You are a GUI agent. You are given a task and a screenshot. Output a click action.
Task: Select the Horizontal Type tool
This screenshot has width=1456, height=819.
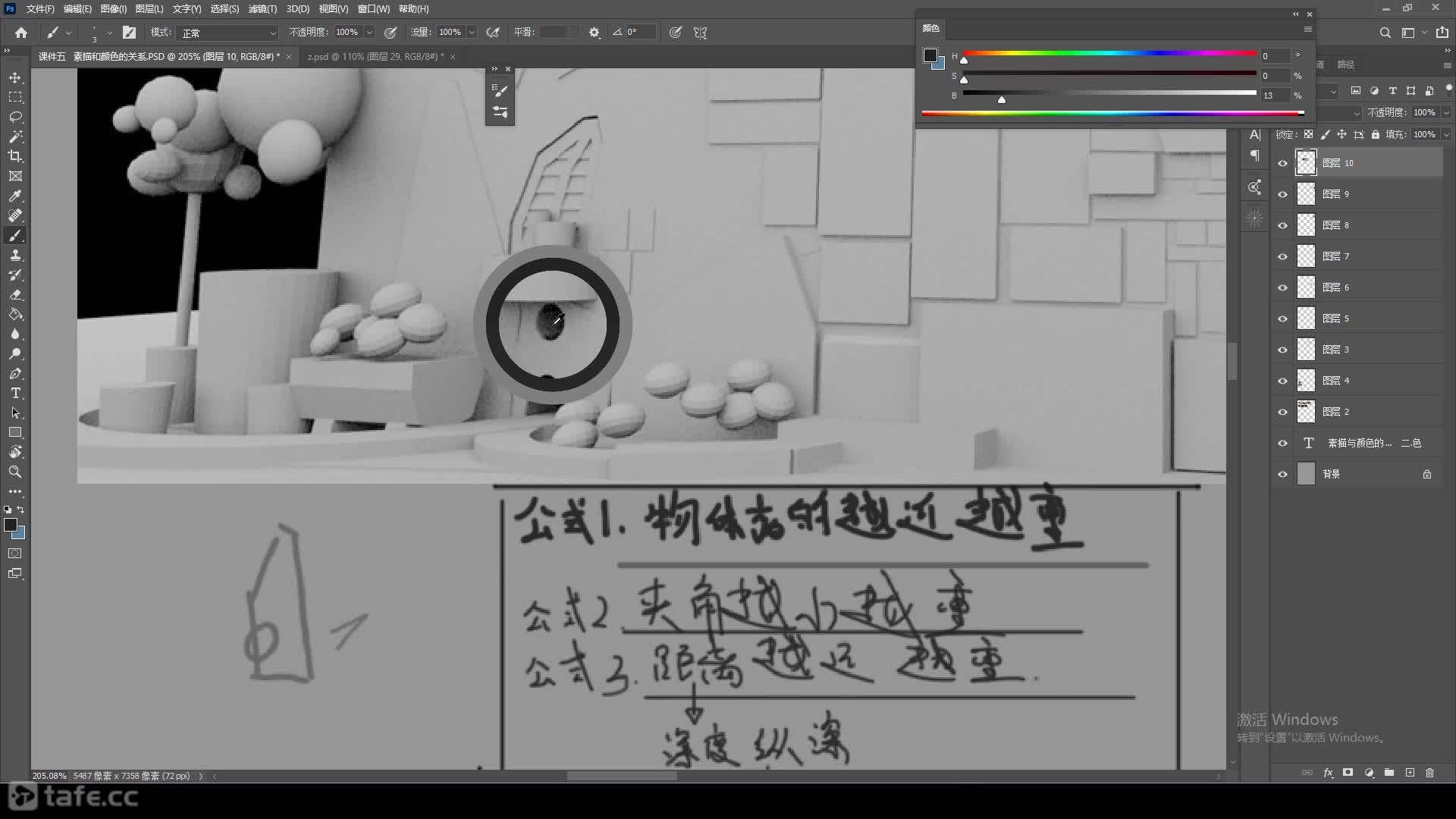tap(15, 394)
